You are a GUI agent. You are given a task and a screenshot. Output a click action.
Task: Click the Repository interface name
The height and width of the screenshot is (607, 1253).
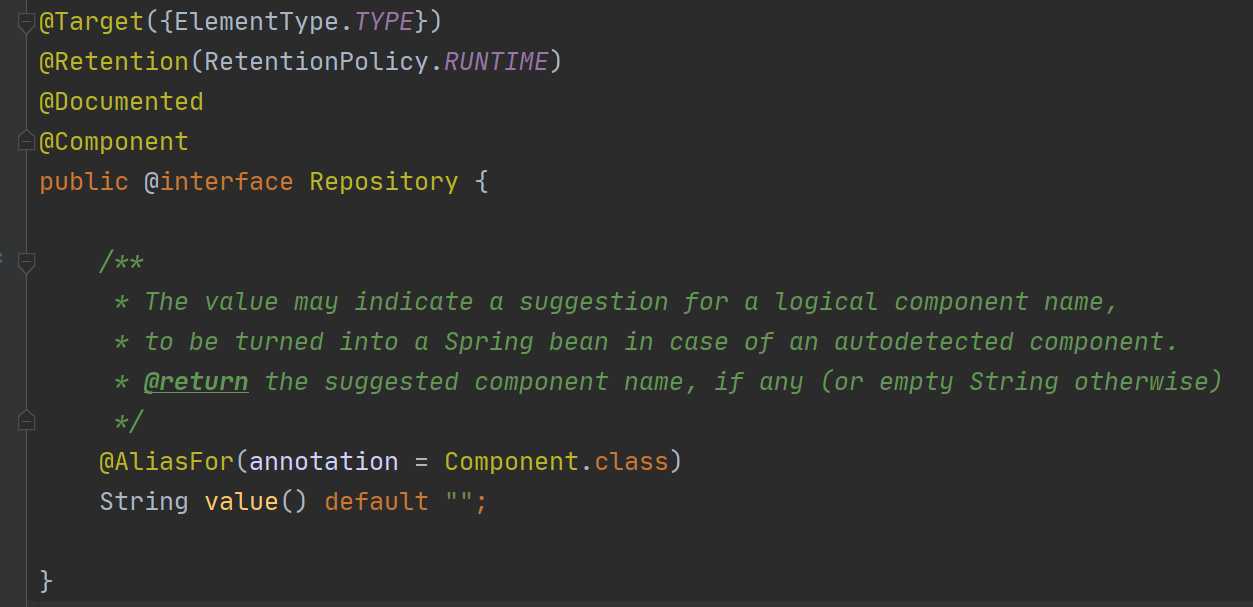(384, 182)
